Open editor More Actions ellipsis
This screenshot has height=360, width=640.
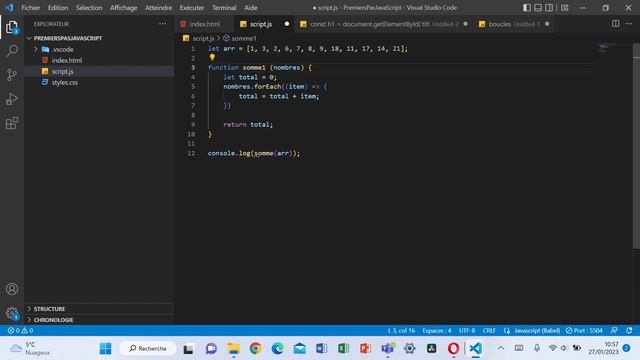pyautogui.click(x=629, y=24)
